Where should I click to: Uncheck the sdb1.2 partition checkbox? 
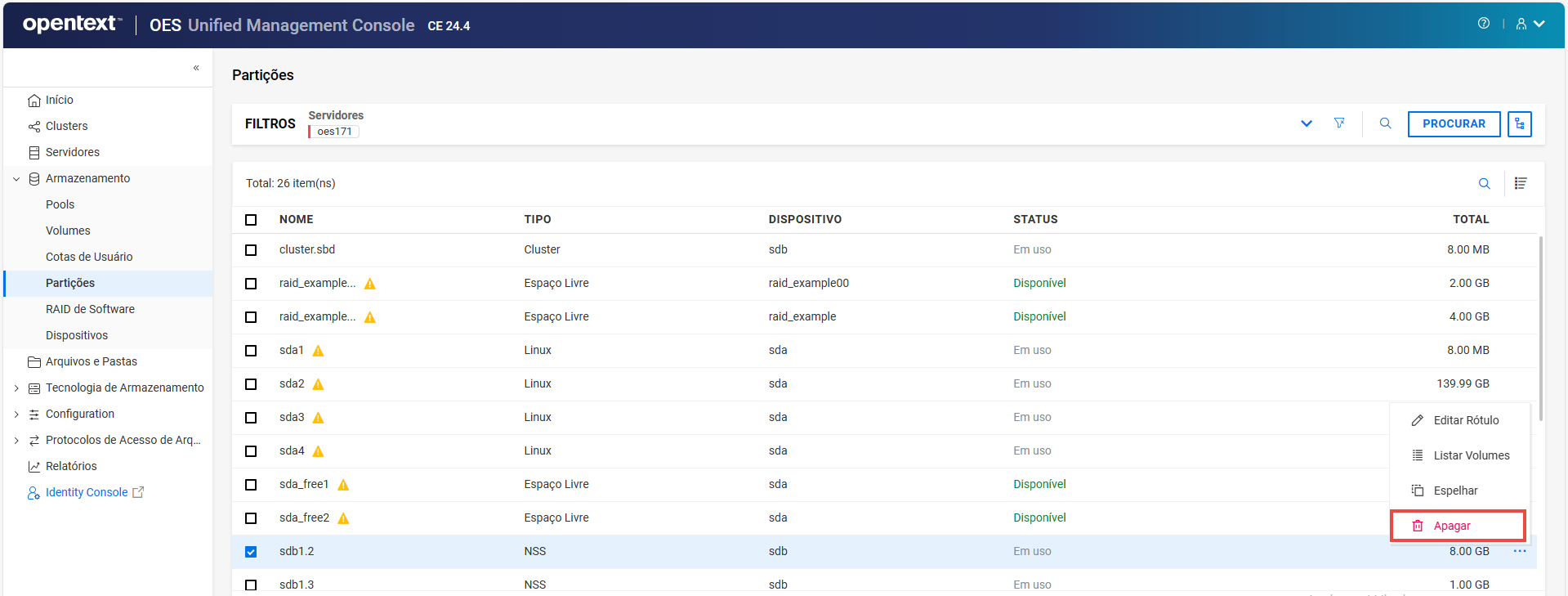[251, 552]
